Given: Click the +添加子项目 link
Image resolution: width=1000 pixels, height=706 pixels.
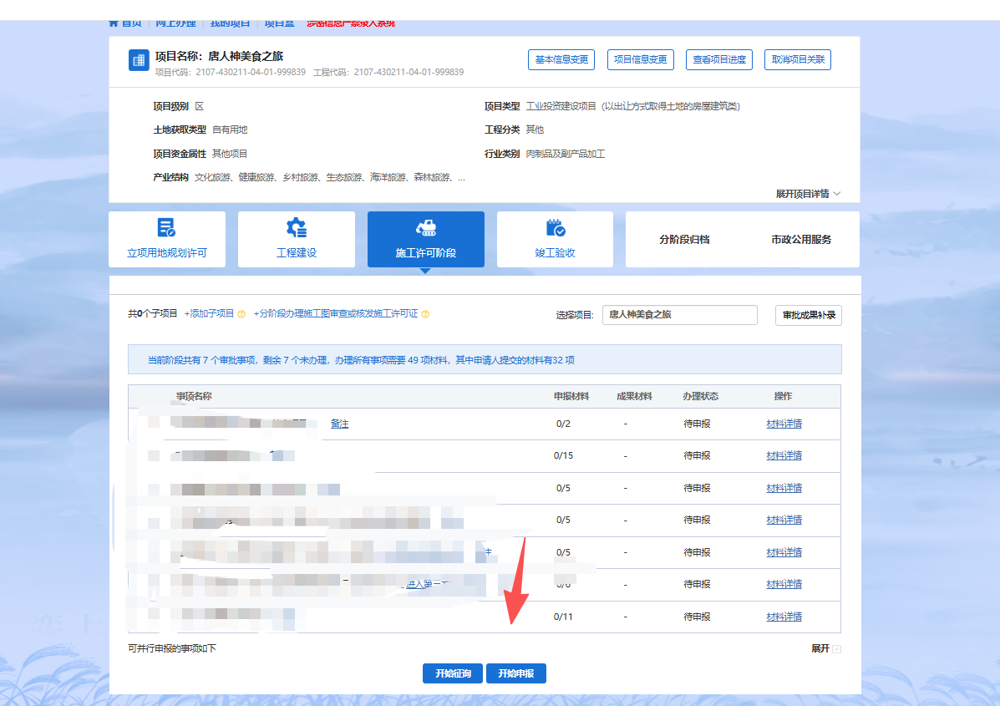Looking at the screenshot, I should (209, 314).
